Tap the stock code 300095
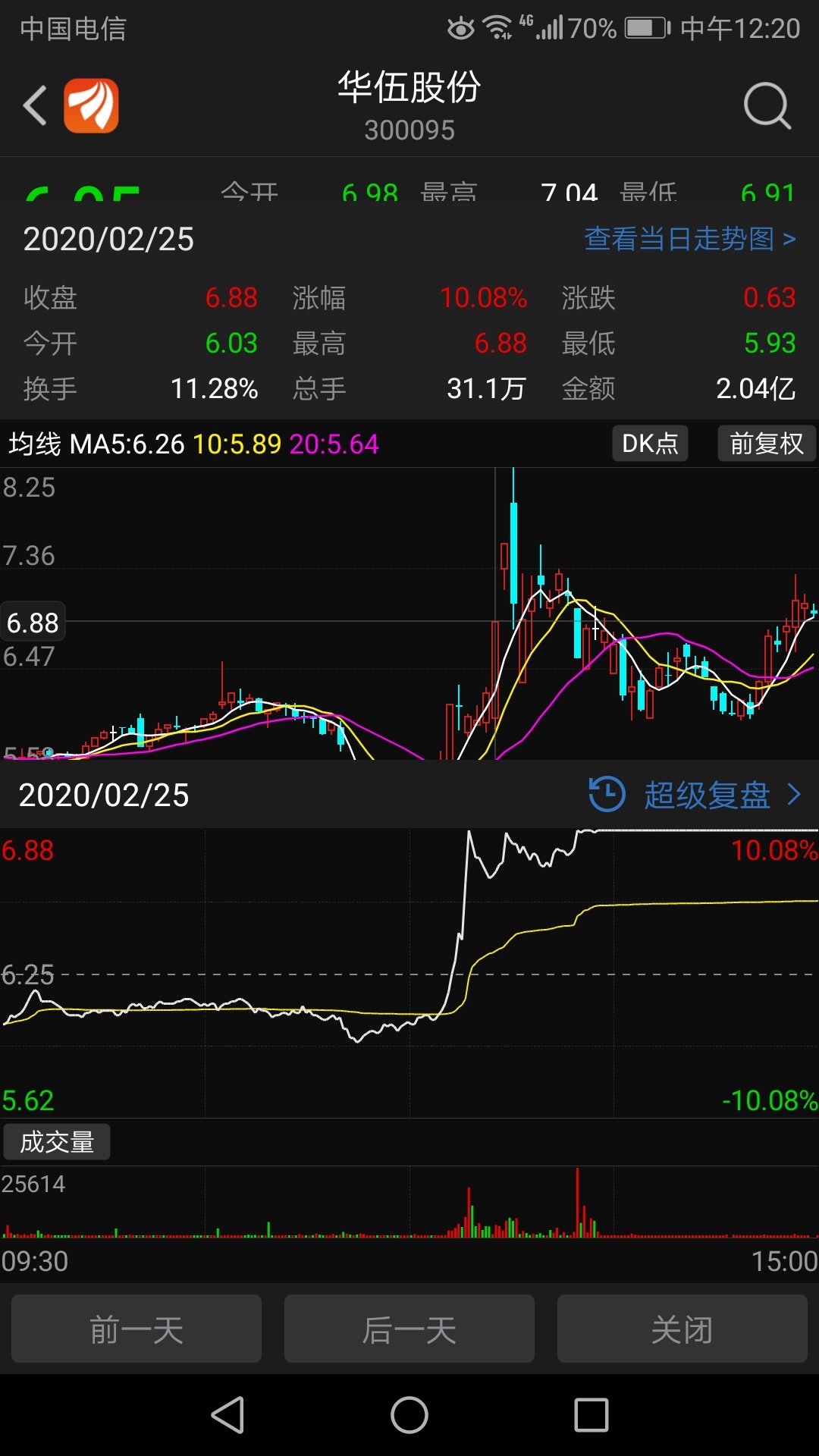The height and width of the screenshot is (1456, 819). (409, 130)
